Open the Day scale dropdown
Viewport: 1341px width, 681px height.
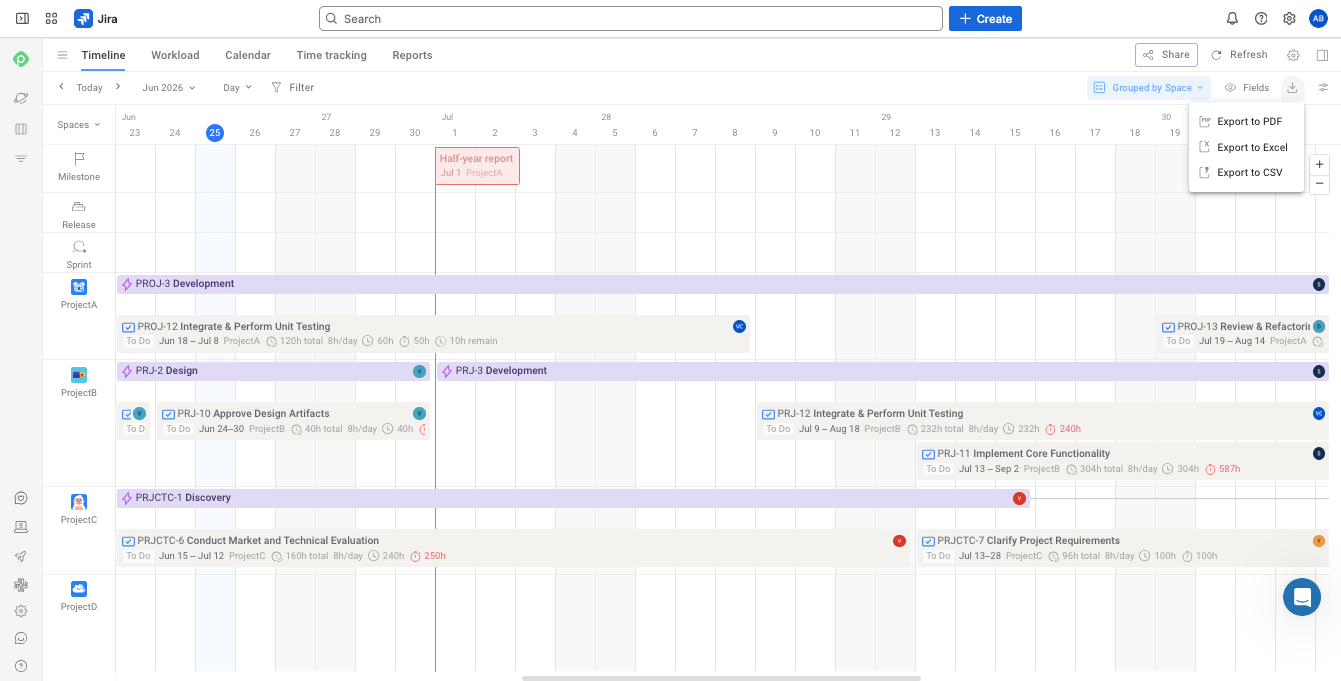pos(238,88)
